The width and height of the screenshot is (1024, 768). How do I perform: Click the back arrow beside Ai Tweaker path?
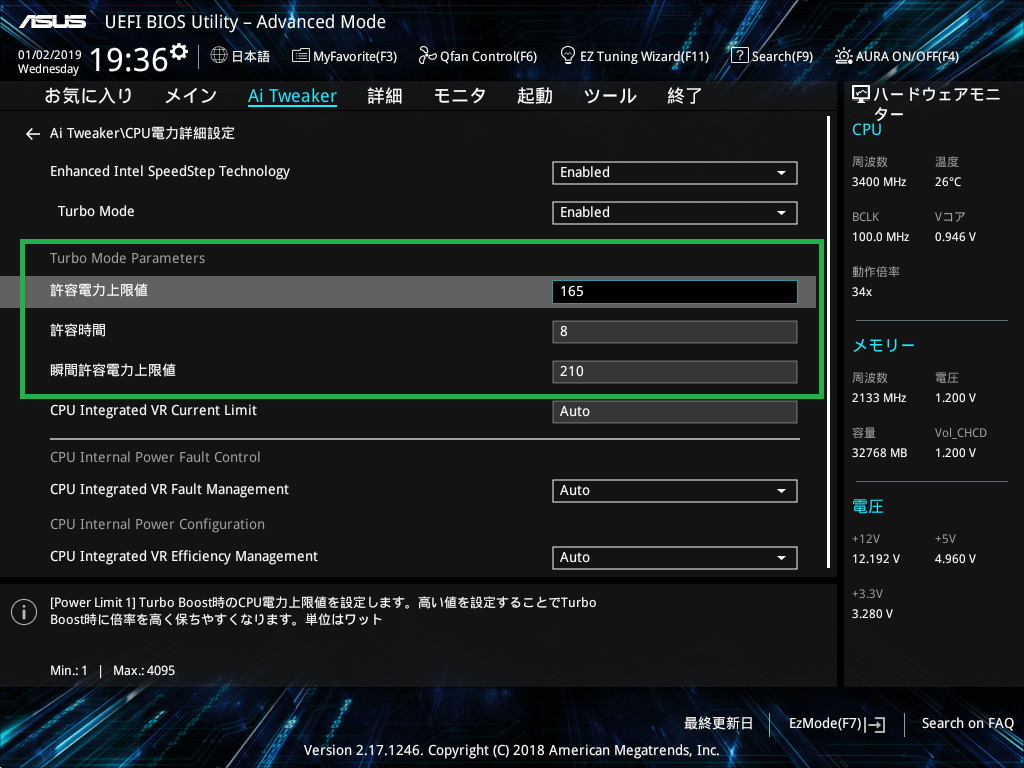point(33,134)
